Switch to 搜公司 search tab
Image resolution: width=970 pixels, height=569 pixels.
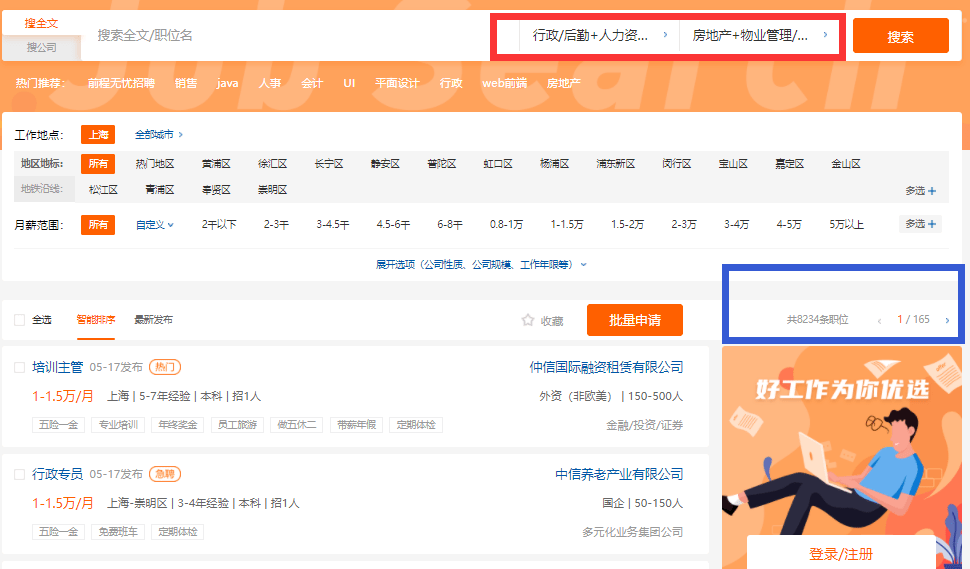(41, 48)
